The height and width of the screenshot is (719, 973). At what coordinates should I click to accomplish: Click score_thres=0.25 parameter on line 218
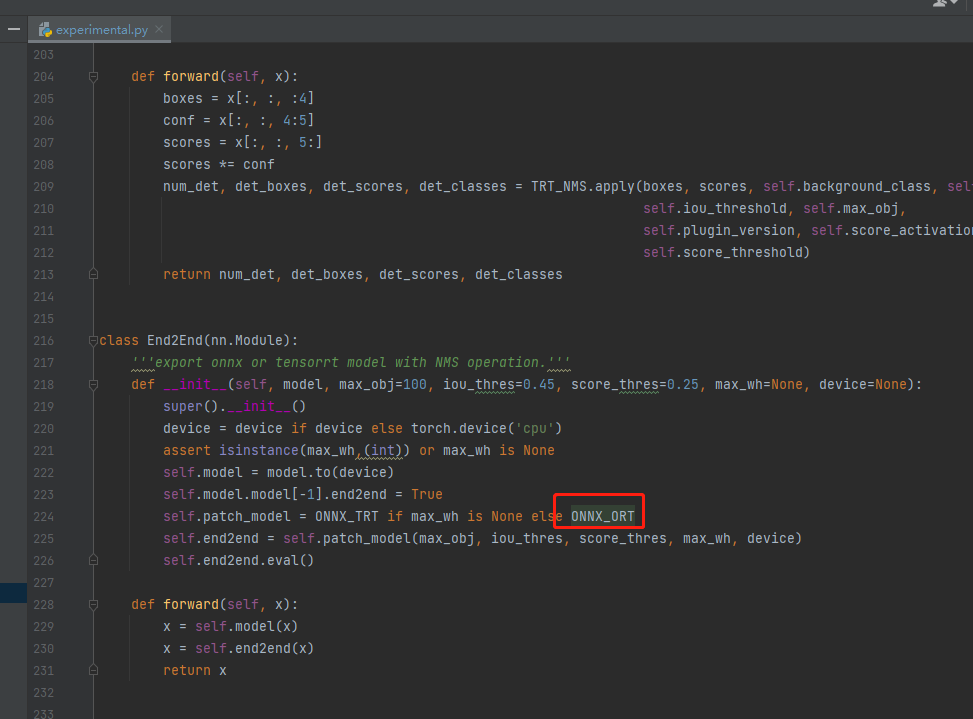coord(635,385)
